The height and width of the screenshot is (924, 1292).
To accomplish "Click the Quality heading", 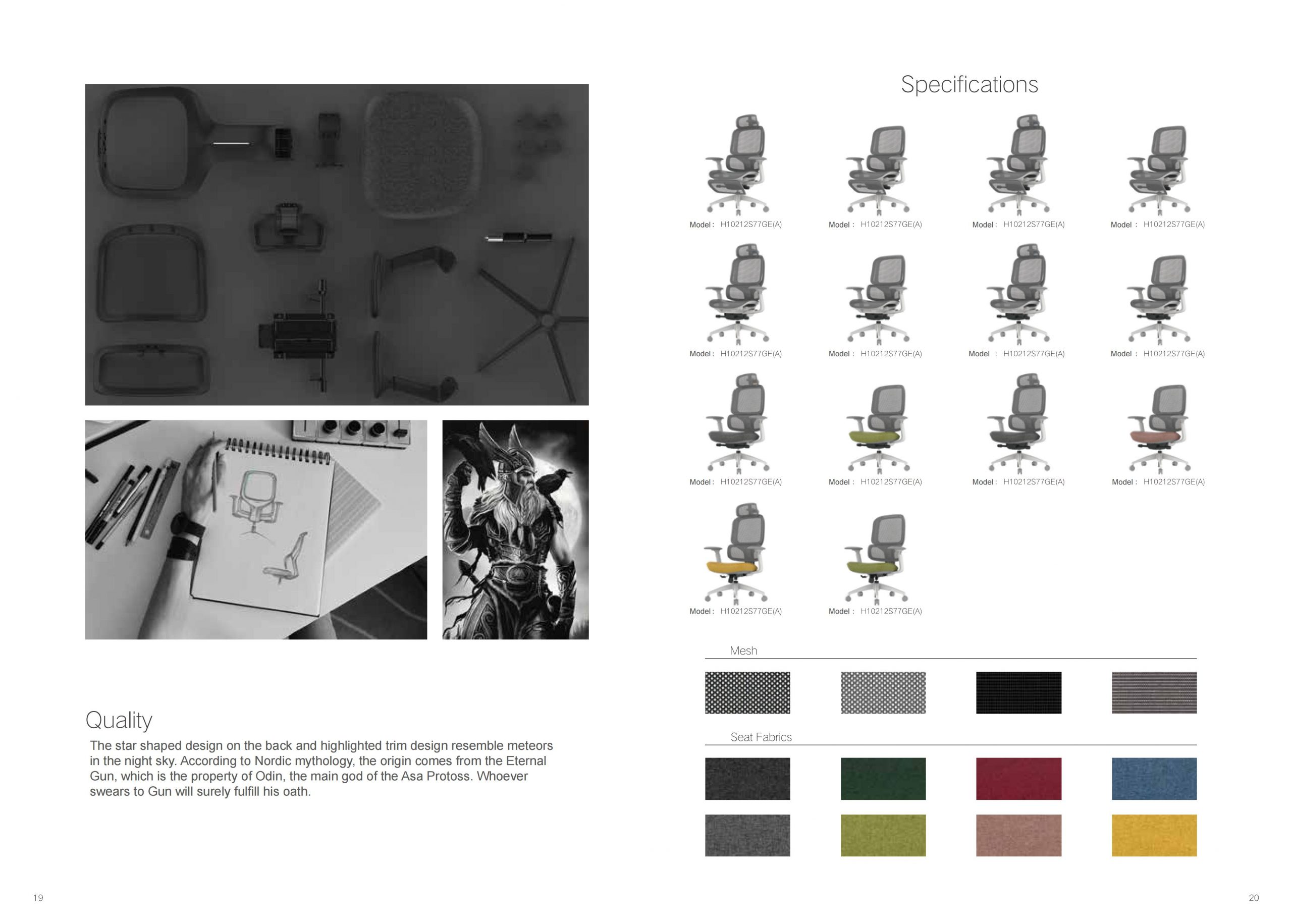I will (x=119, y=720).
